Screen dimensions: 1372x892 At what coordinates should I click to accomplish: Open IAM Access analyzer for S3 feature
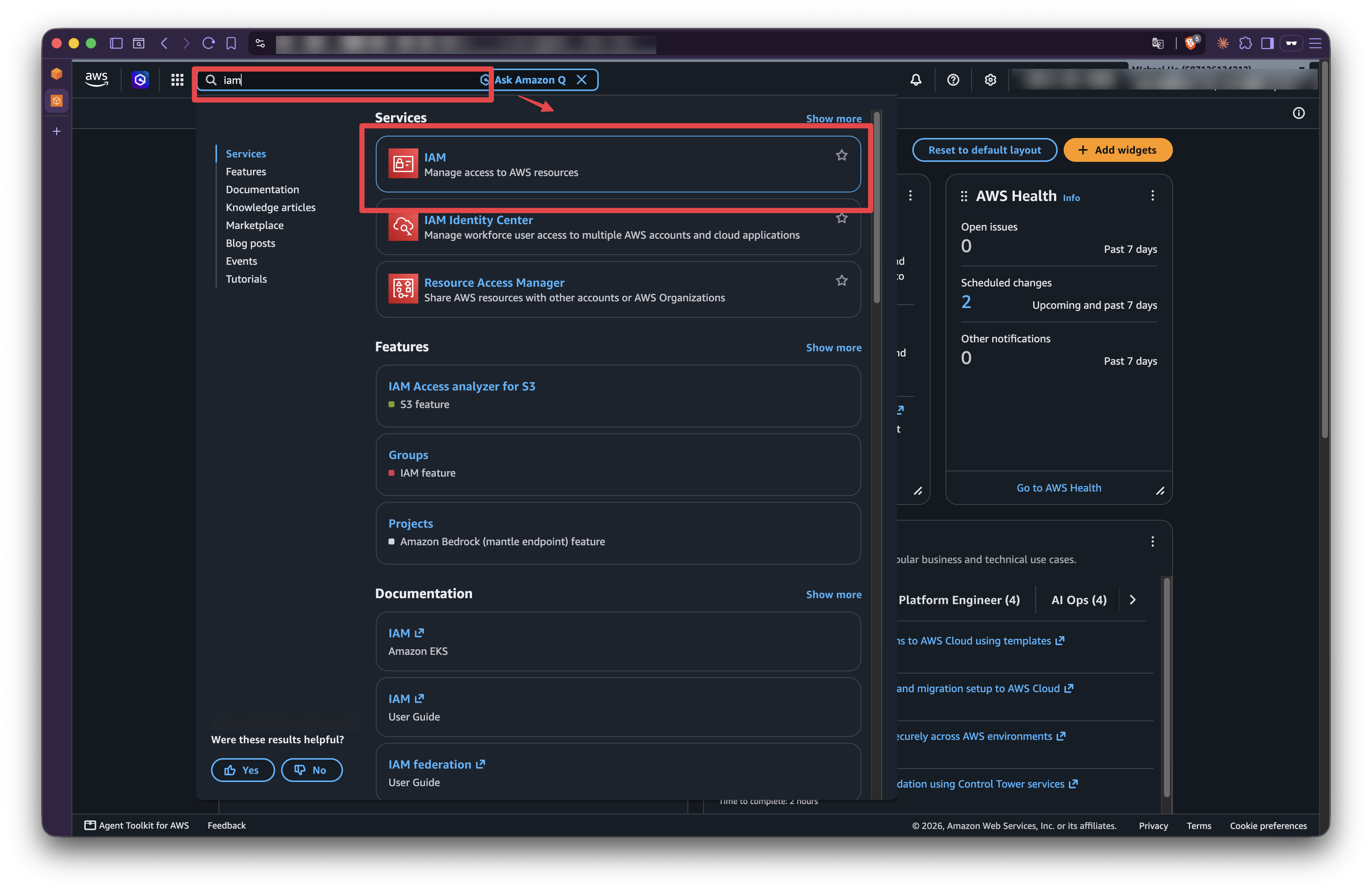(618, 396)
